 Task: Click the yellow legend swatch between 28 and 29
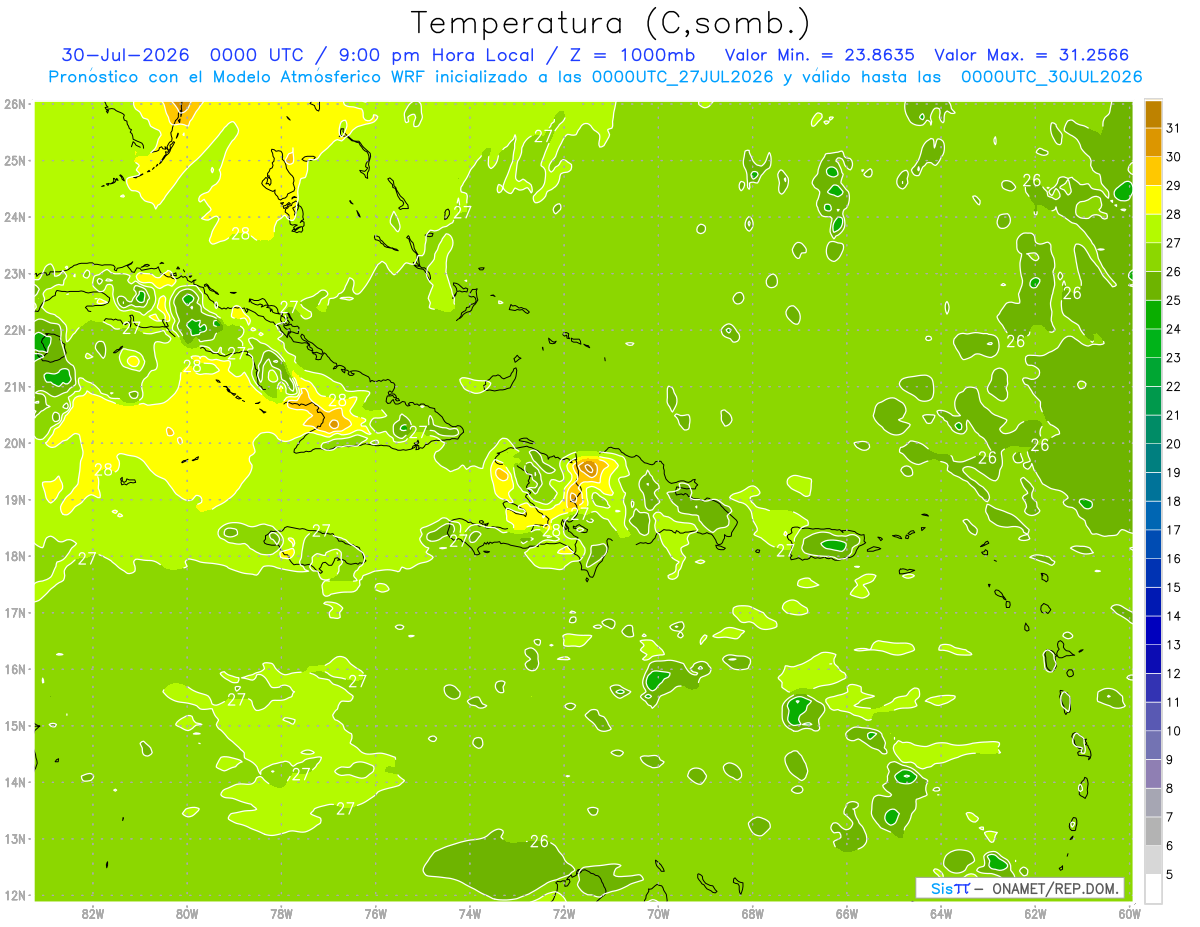coord(1153,200)
